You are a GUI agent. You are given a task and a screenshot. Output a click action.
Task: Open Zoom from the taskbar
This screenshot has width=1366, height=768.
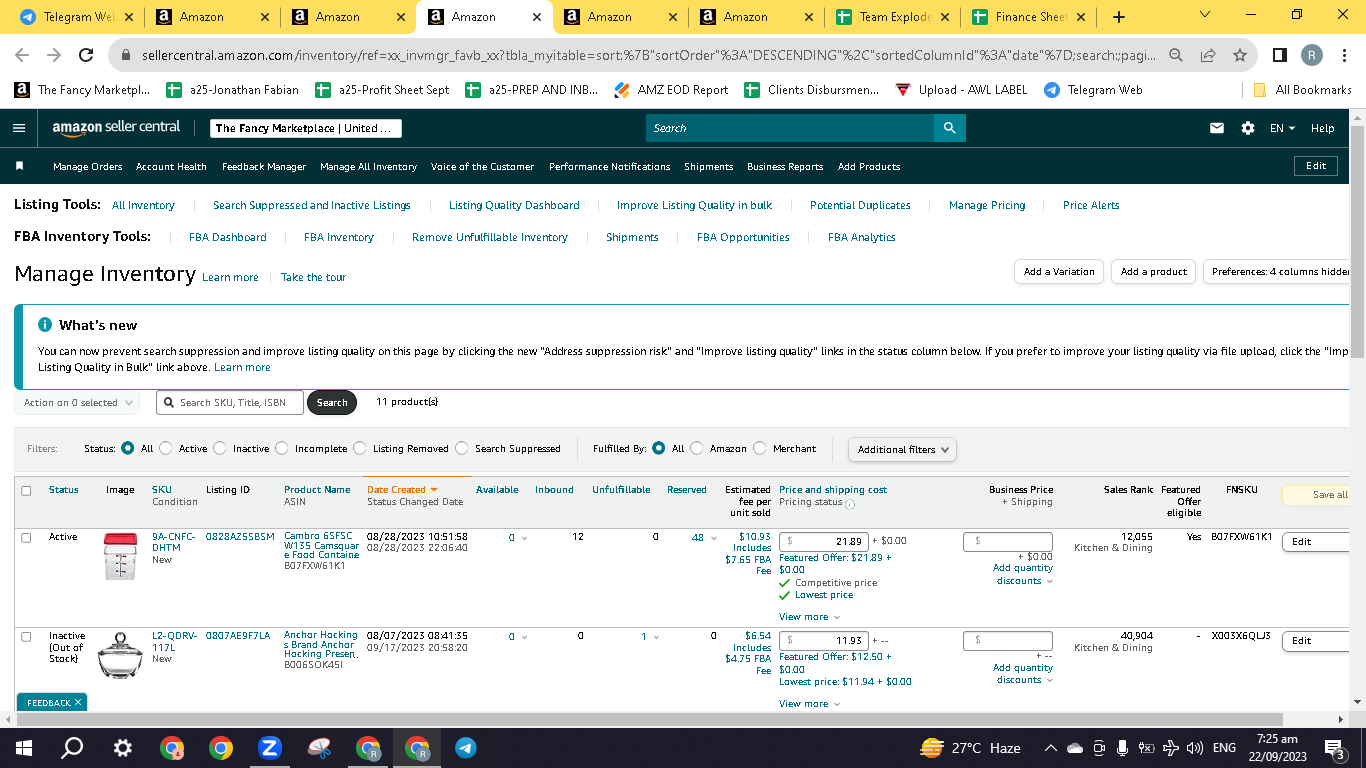pos(269,748)
